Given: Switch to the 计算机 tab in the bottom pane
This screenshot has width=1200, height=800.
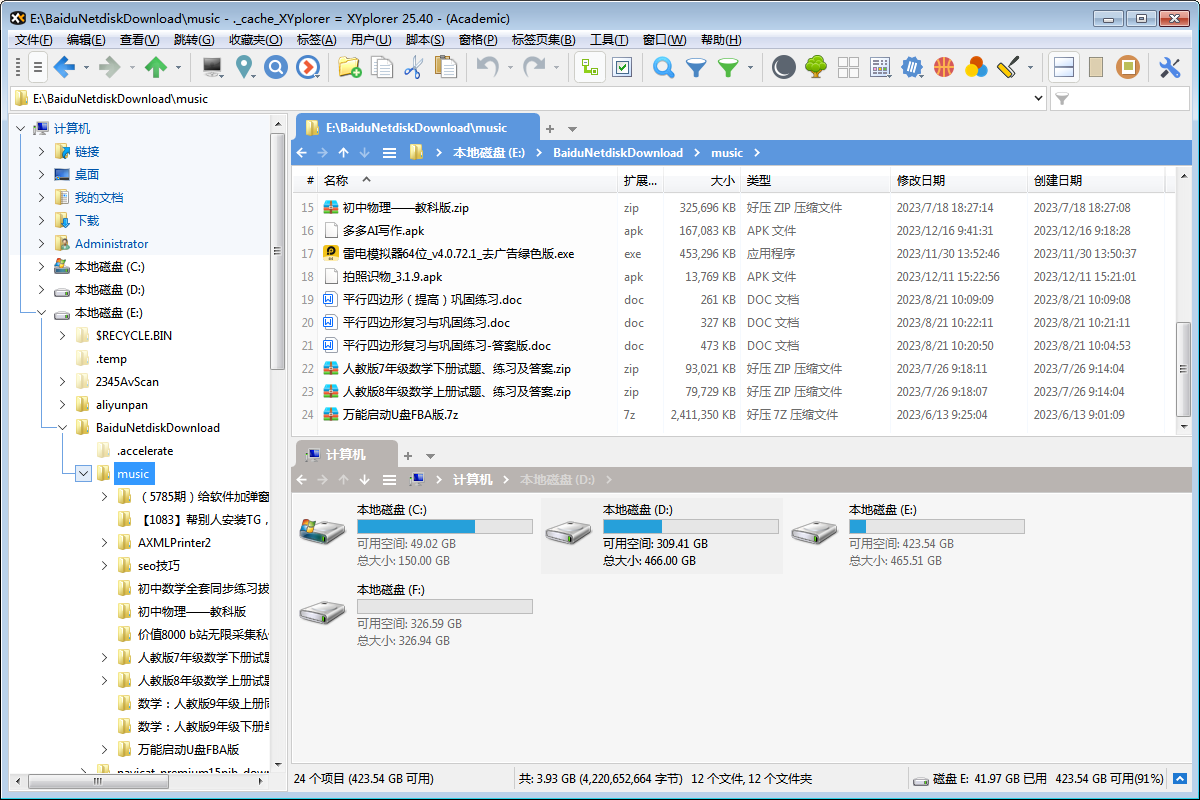Looking at the screenshot, I should coord(345,454).
